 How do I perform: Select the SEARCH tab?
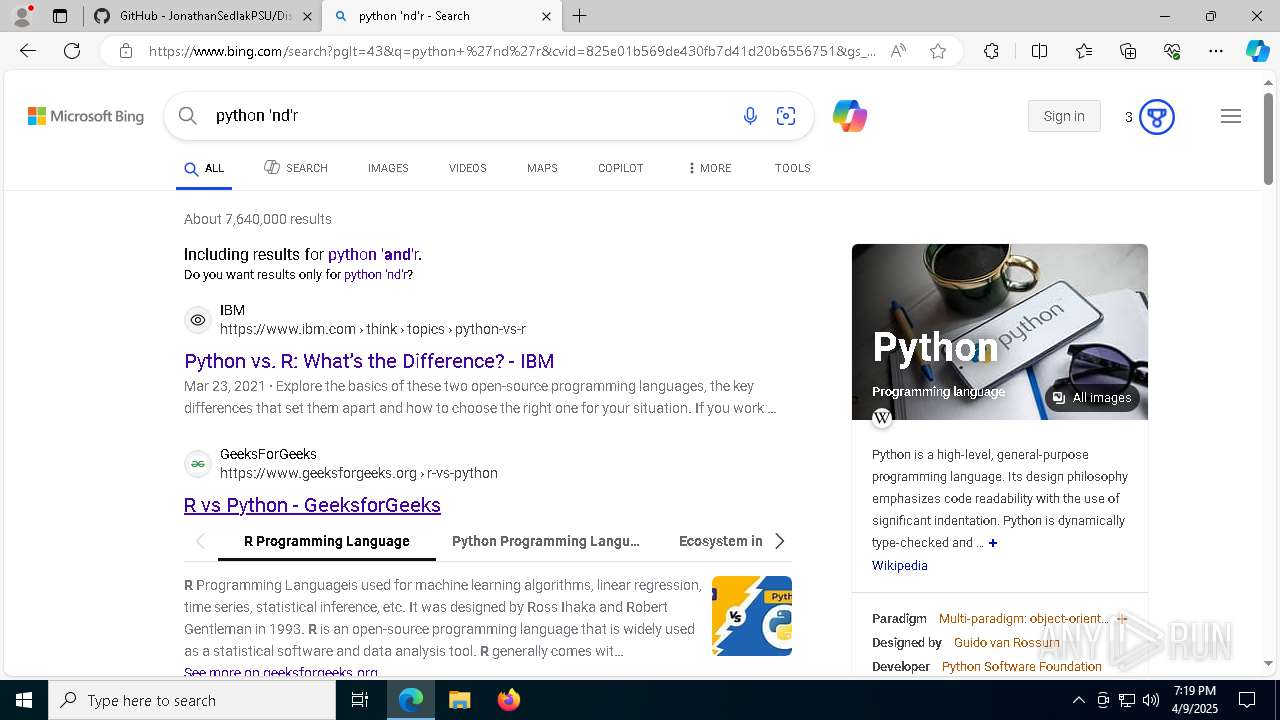[296, 168]
